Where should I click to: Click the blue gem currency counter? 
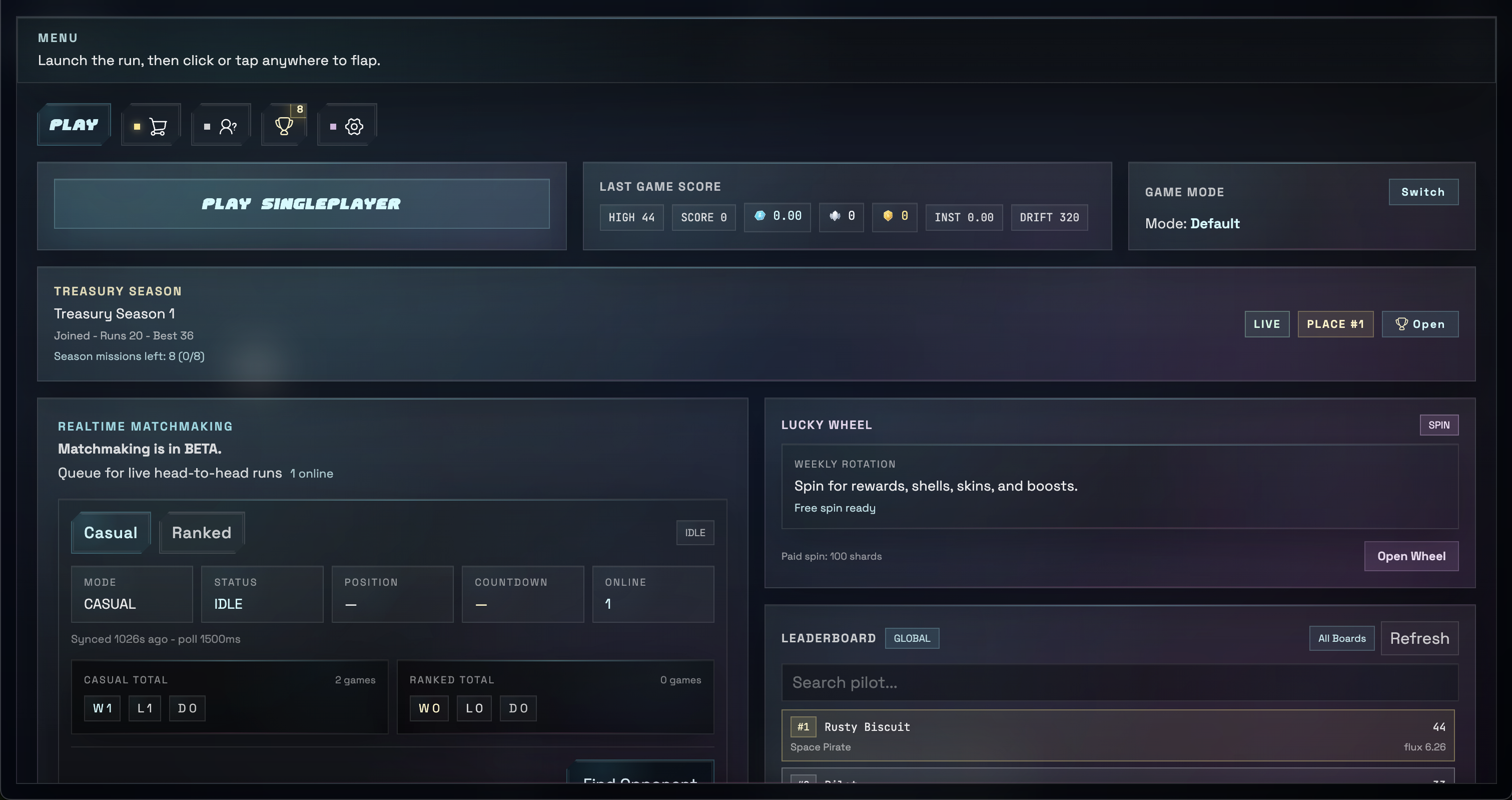point(777,217)
